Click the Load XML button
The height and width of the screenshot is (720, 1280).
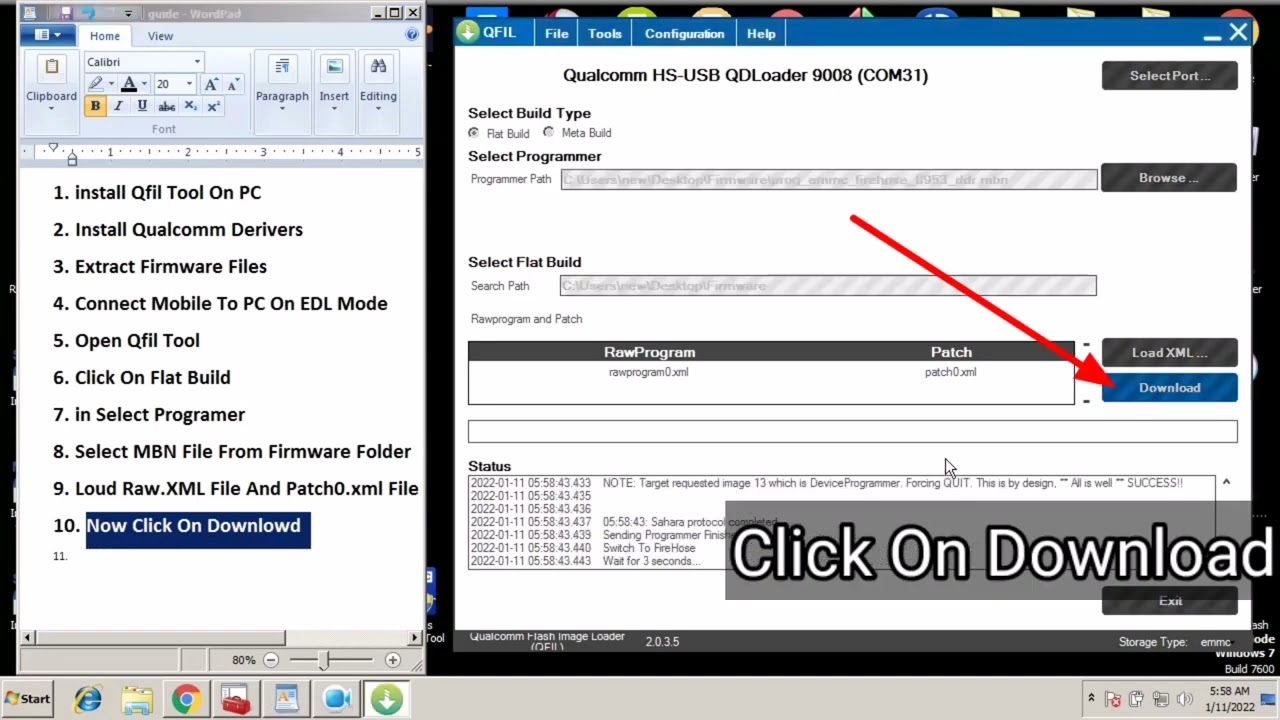point(1169,352)
